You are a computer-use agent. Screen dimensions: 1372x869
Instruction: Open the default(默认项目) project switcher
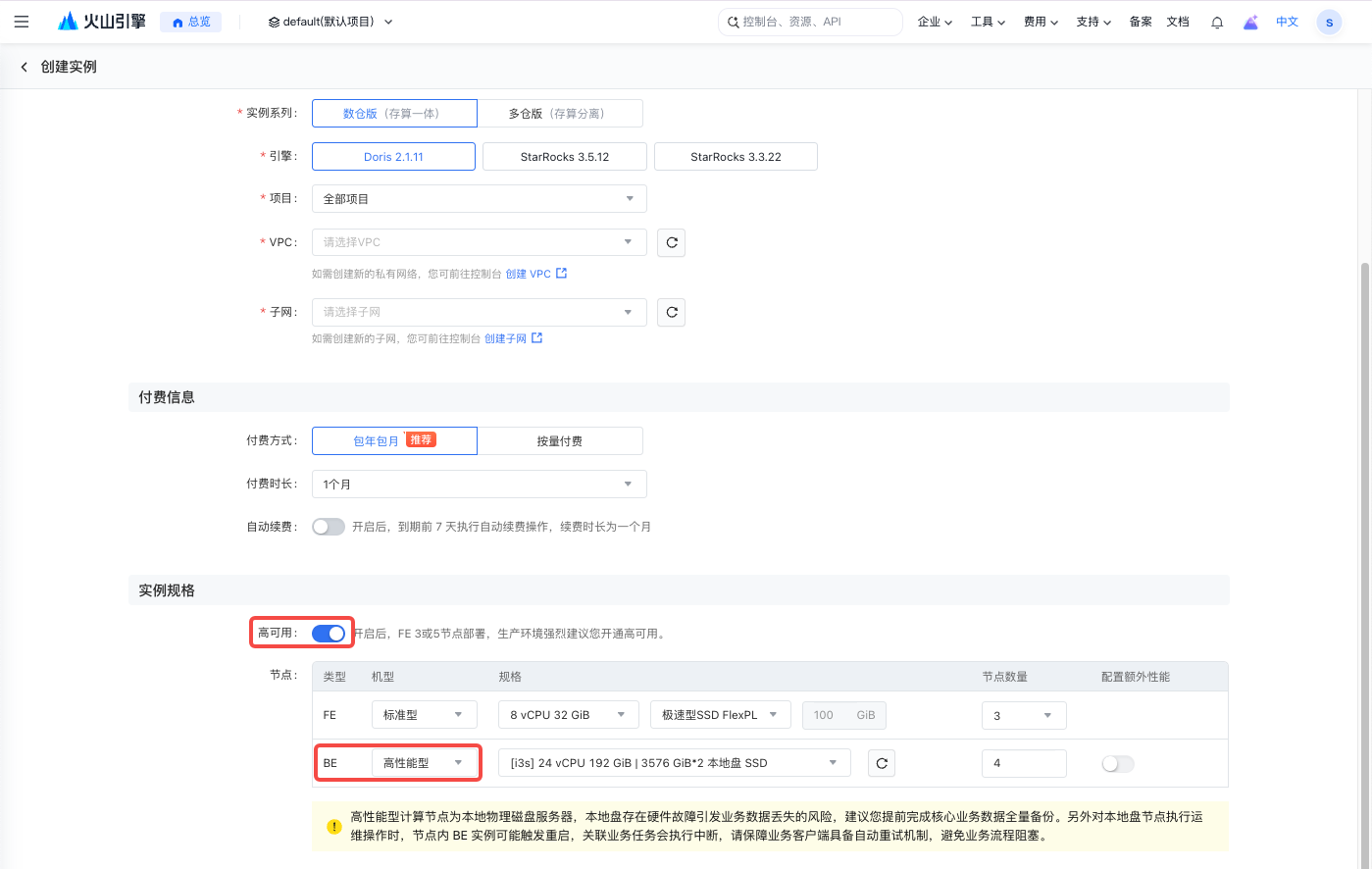tap(330, 22)
